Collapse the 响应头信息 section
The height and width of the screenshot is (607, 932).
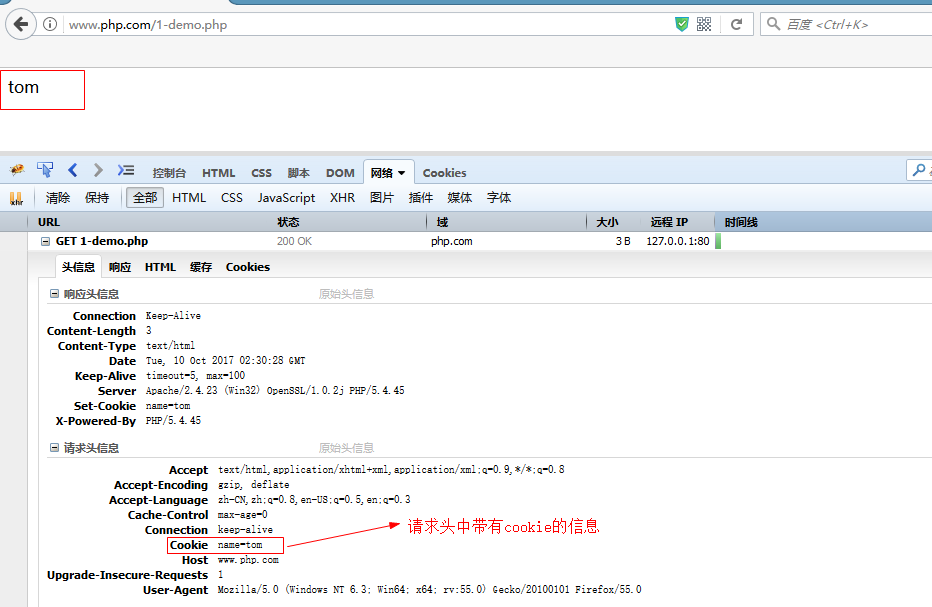click(x=54, y=294)
